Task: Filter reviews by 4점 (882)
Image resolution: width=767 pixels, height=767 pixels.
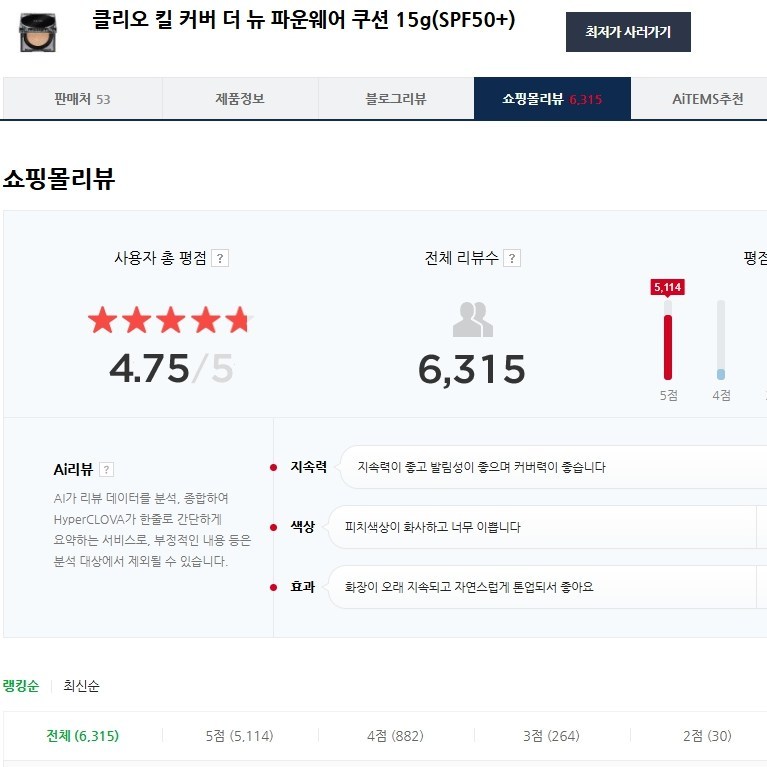Action: tap(395, 736)
